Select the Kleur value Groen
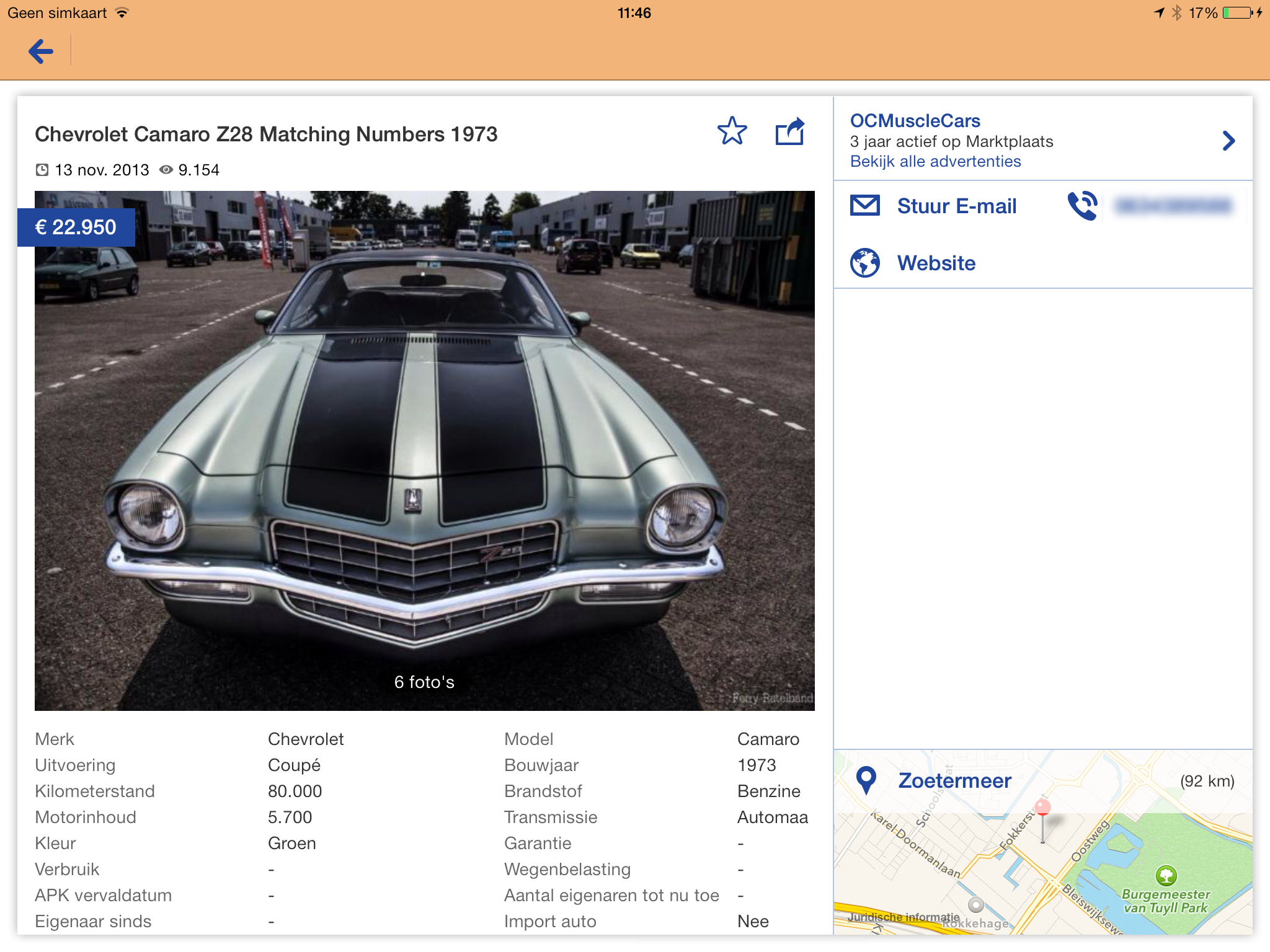The width and height of the screenshot is (1270, 952). click(291, 844)
